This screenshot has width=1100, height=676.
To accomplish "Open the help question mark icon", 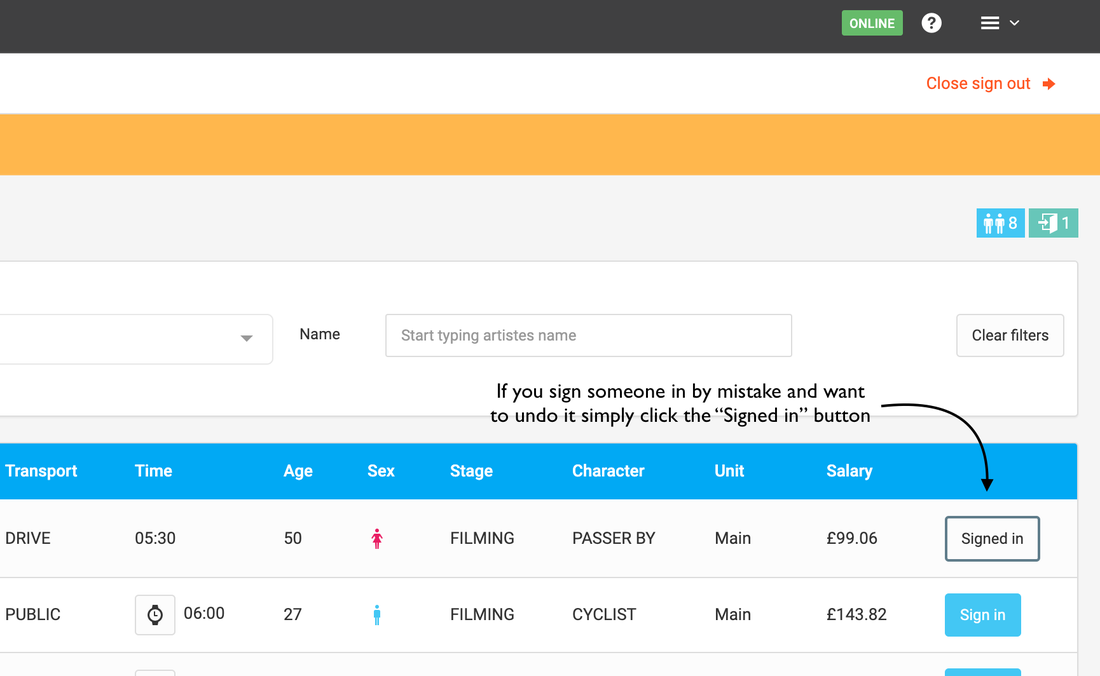I will point(931,23).
